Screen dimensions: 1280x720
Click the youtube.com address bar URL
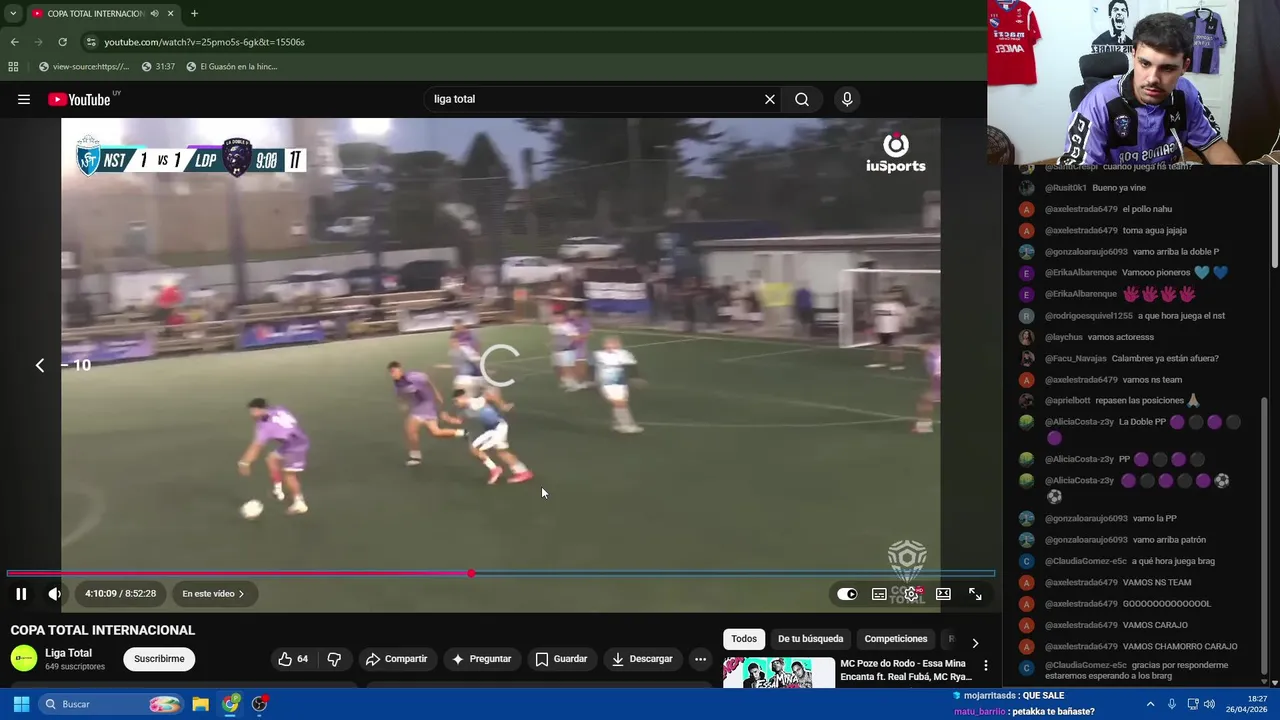click(204, 42)
